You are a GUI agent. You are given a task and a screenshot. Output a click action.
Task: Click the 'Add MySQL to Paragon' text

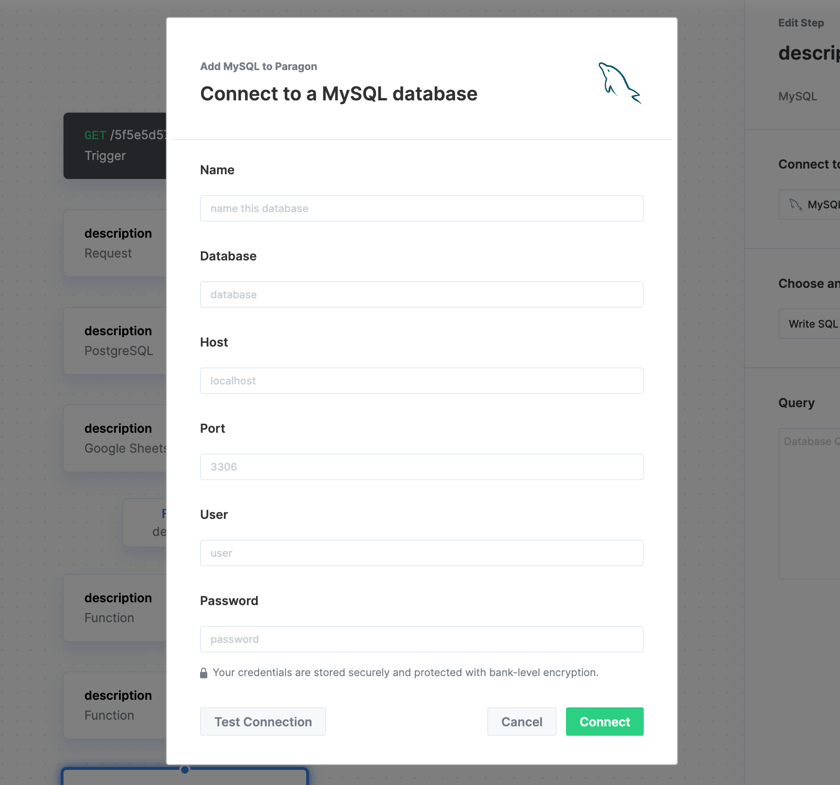259,66
